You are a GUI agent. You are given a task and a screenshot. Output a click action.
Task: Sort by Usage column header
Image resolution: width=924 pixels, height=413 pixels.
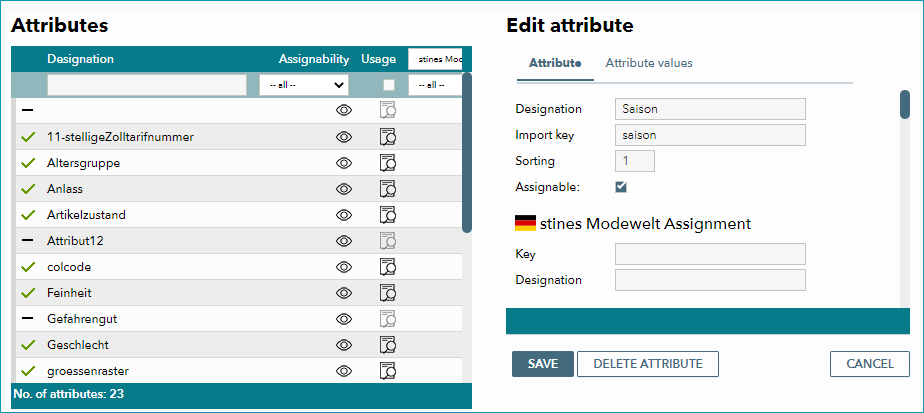pyautogui.click(x=378, y=59)
